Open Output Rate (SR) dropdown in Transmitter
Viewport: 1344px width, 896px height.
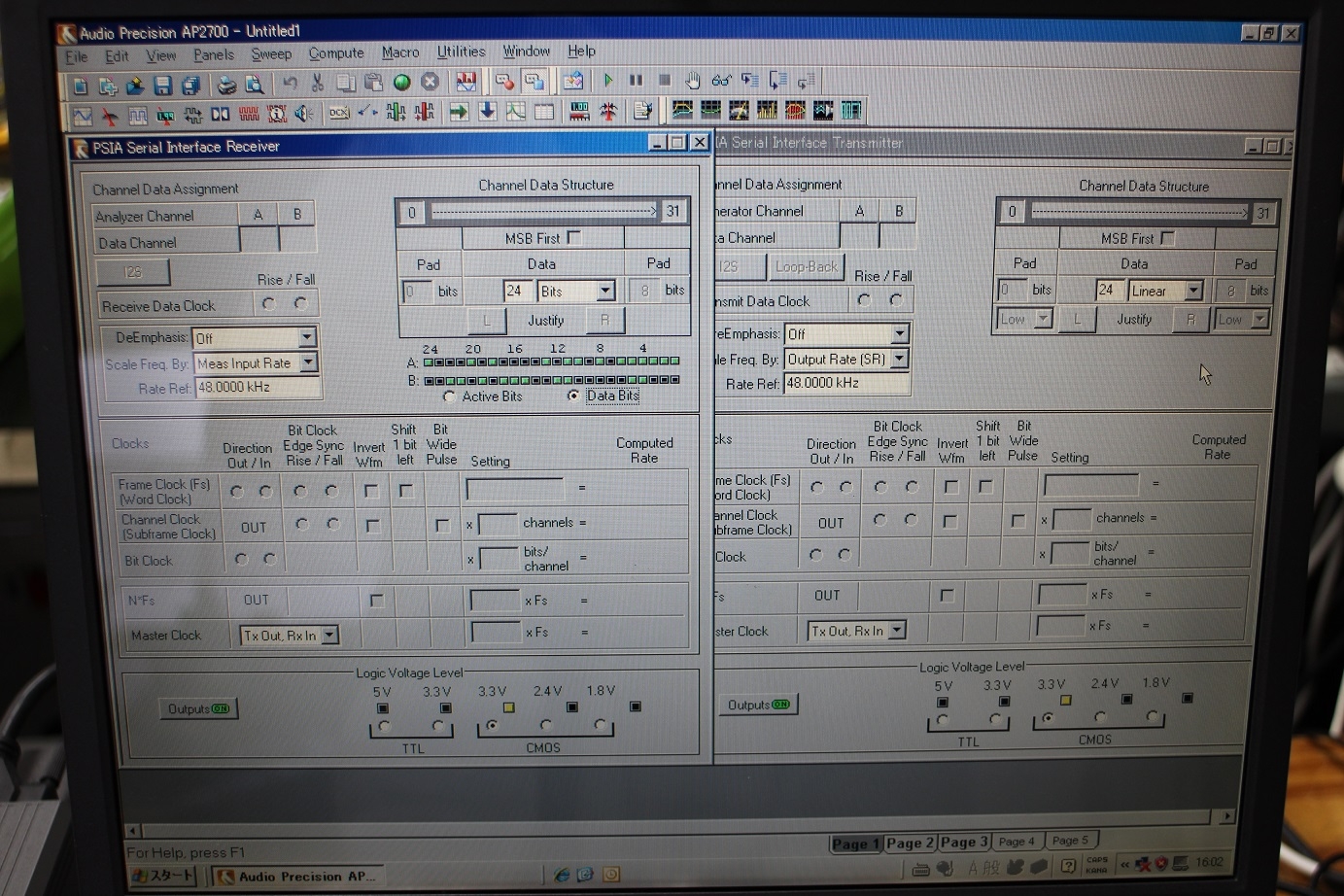(x=899, y=359)
